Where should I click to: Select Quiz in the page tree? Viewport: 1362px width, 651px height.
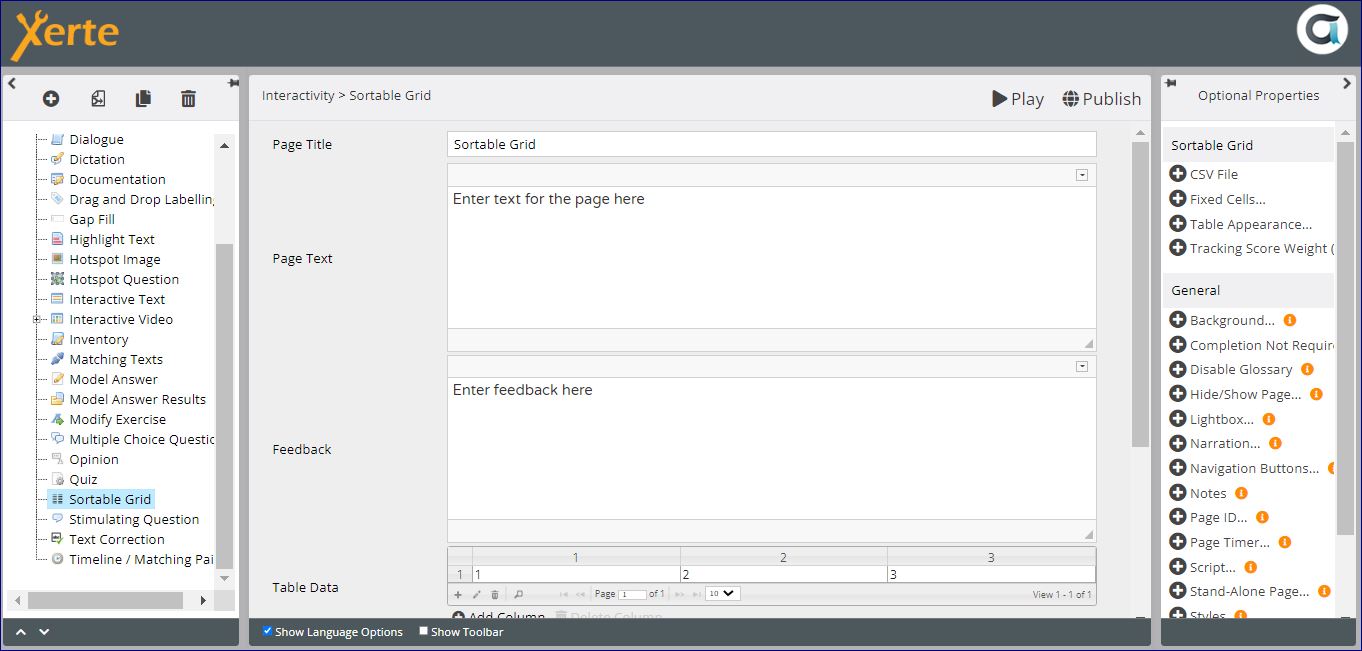[x=83, y=479]
